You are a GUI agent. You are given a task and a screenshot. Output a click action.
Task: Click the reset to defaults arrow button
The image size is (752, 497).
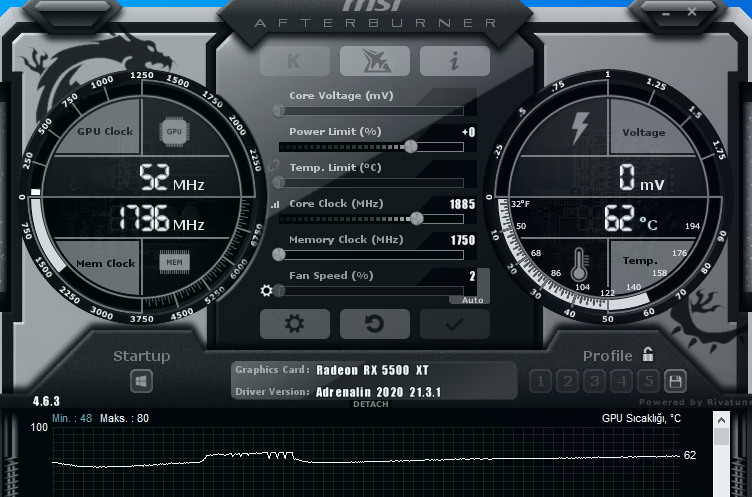point(375,324)
